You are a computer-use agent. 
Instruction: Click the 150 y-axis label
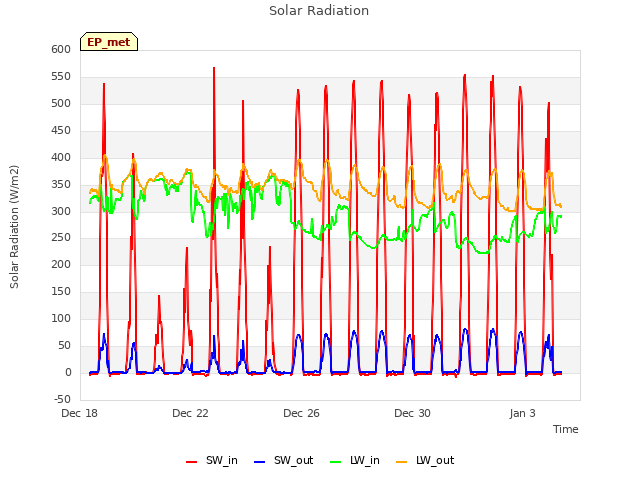pos(61,291)
